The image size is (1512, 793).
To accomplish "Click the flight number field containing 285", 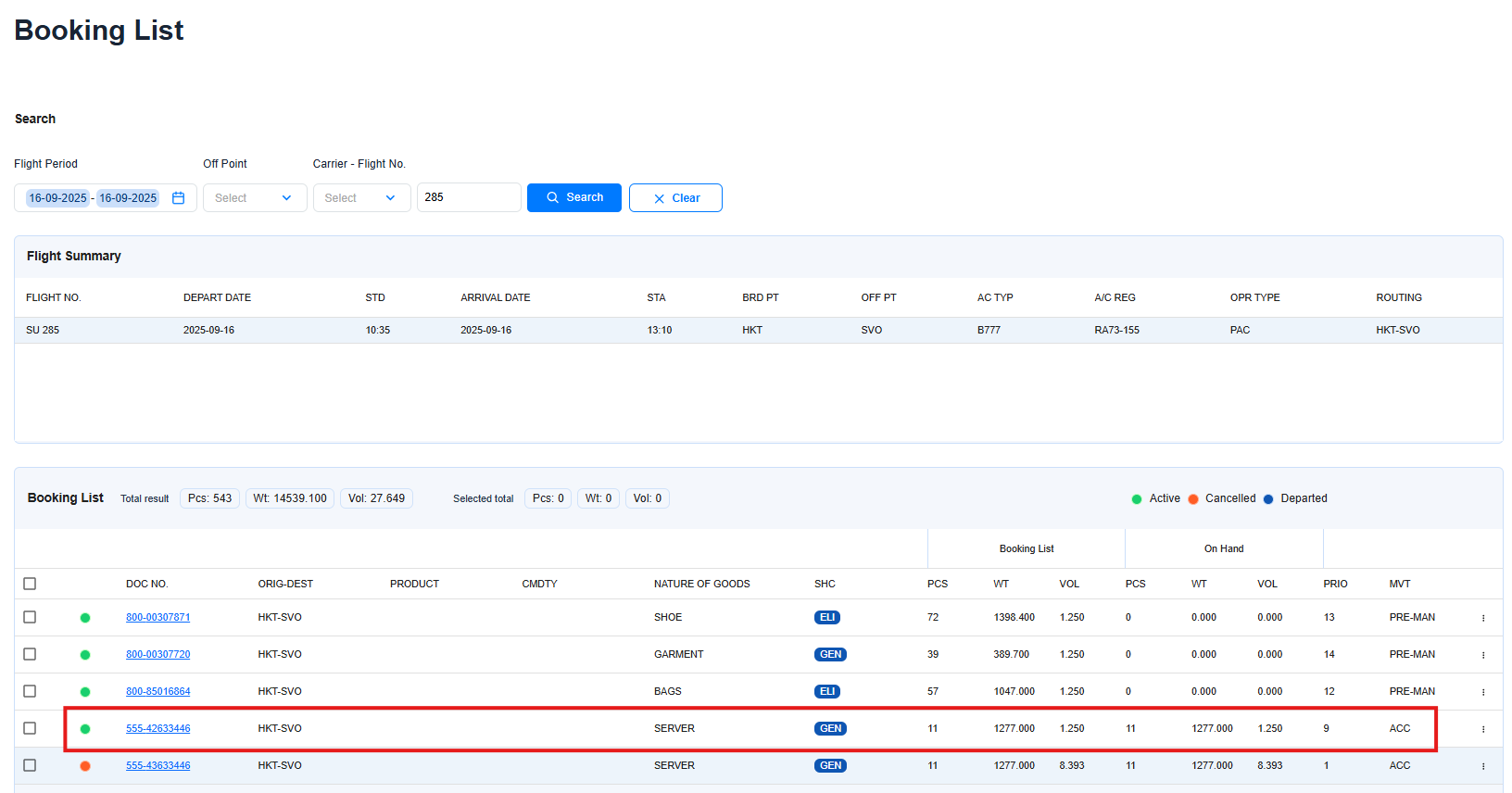I will pos(468,197).
